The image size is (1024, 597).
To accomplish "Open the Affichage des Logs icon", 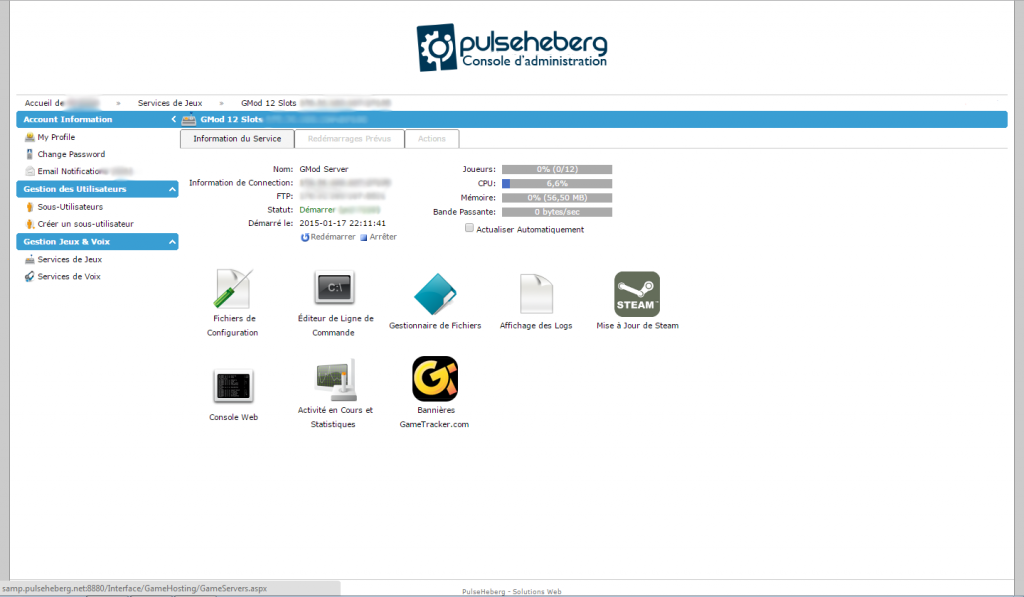I will click(x=536, y=294).
